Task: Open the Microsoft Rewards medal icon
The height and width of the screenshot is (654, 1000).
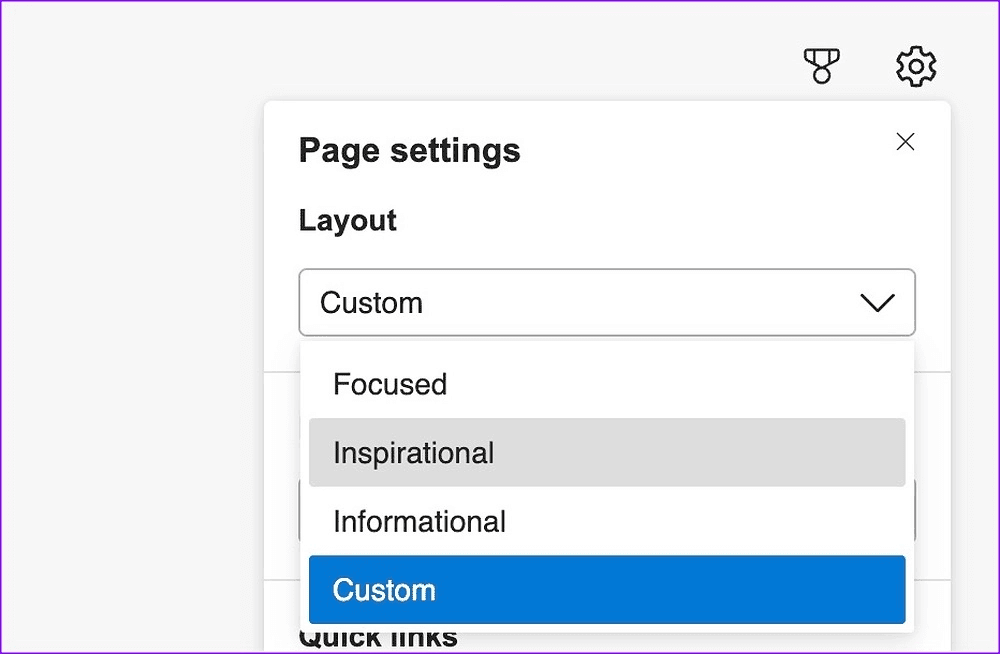Action: coord(821,67)
